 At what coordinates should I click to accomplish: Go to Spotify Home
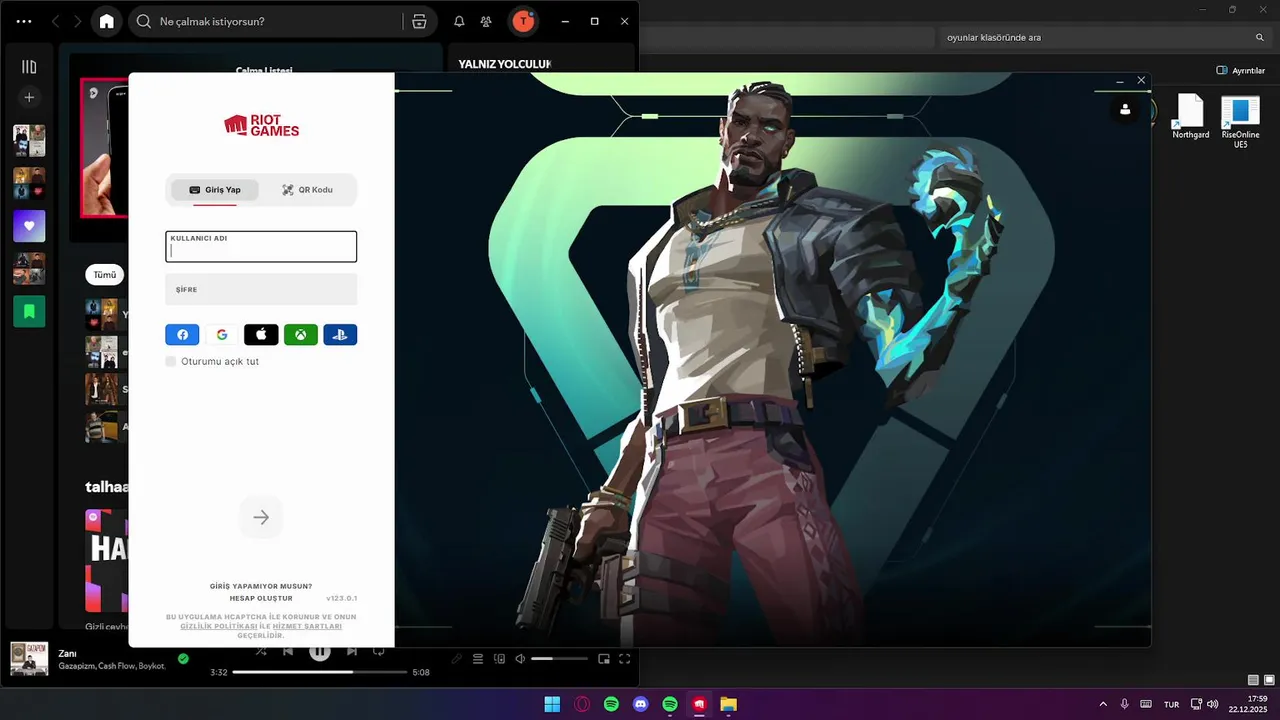107,21
